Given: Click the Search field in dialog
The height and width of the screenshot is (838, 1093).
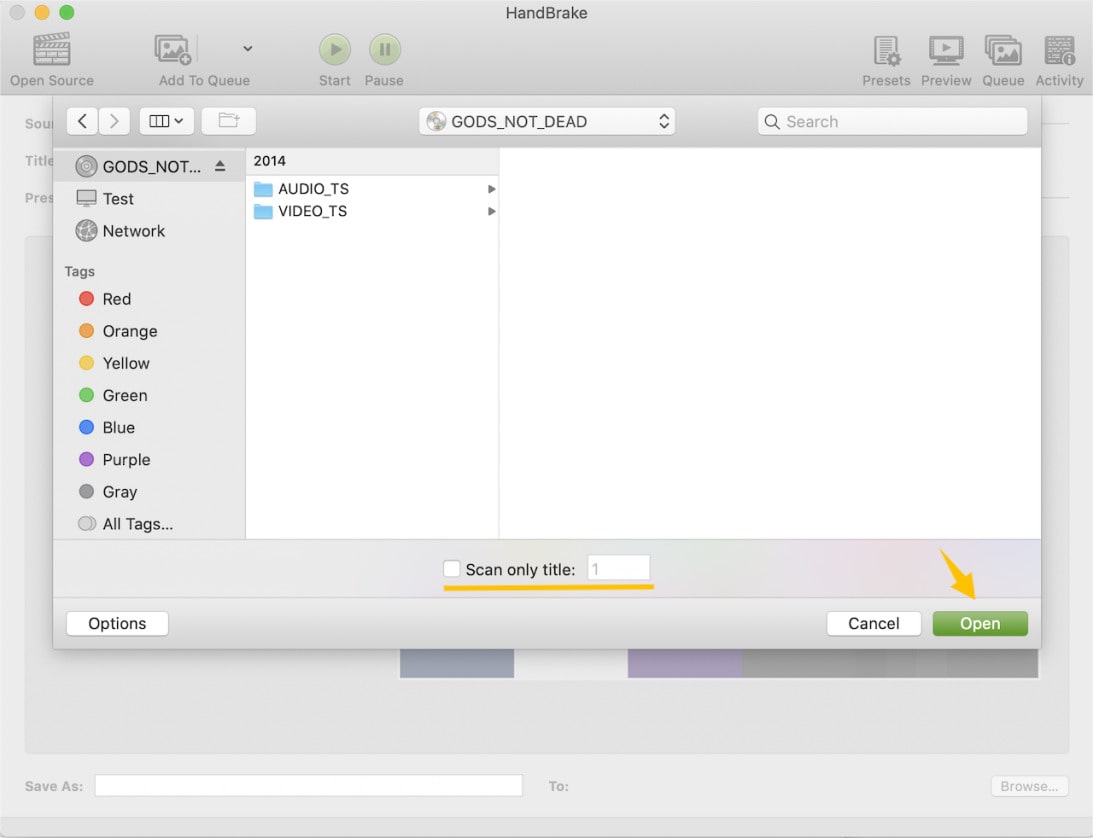Looking at the screenshot, I should click(x=892, y=122).
